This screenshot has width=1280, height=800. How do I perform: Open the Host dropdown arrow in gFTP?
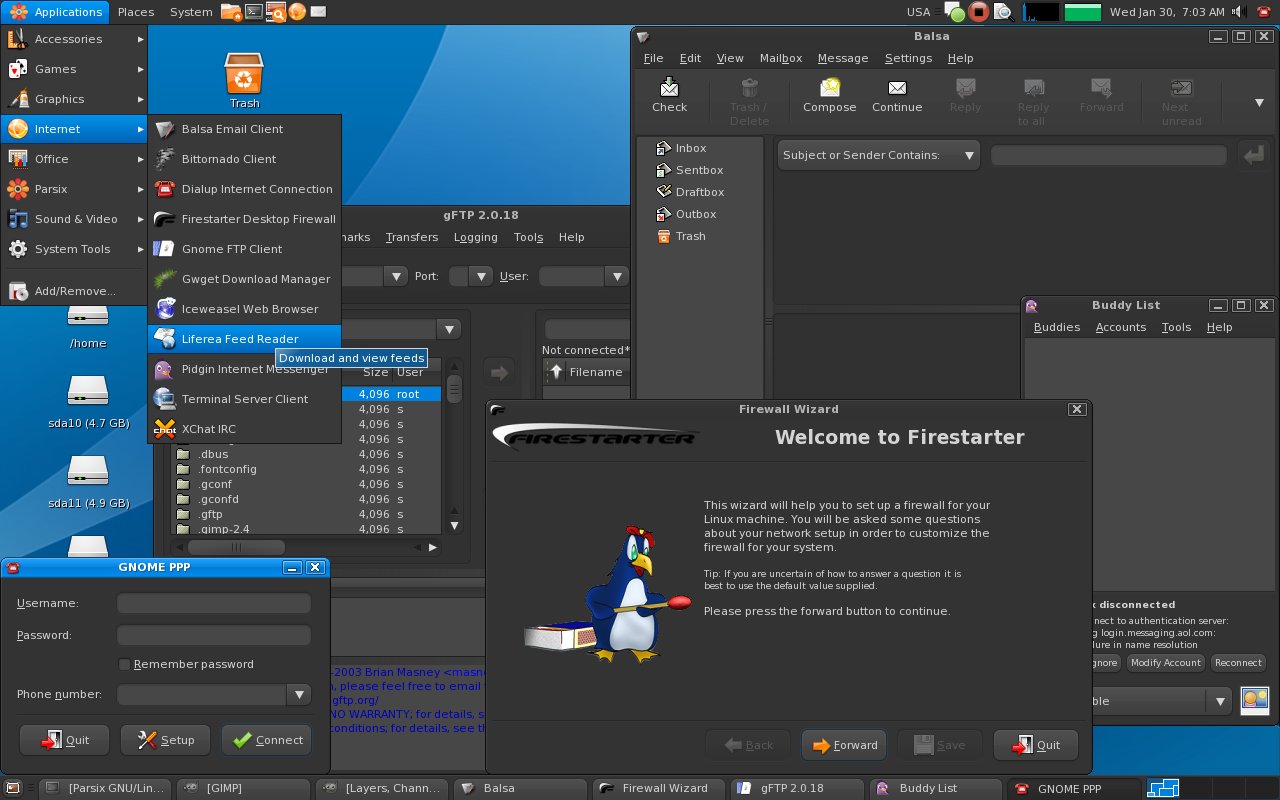[x=396, y=276]
